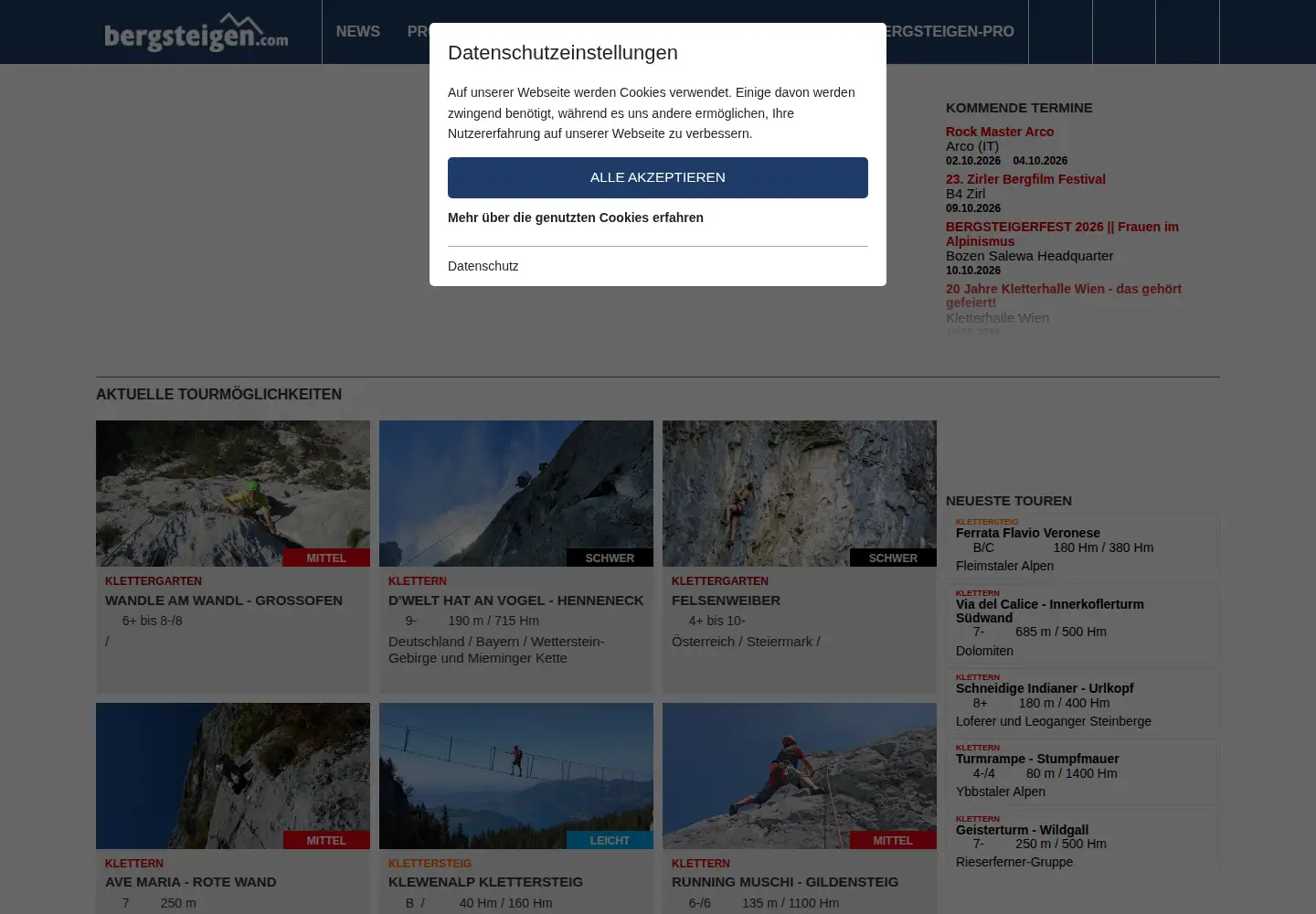Viewport: 1316px width, 914px height.
Task: Open D'Welt hat an Vogel tour photo
Action: (x=516, y=494)
